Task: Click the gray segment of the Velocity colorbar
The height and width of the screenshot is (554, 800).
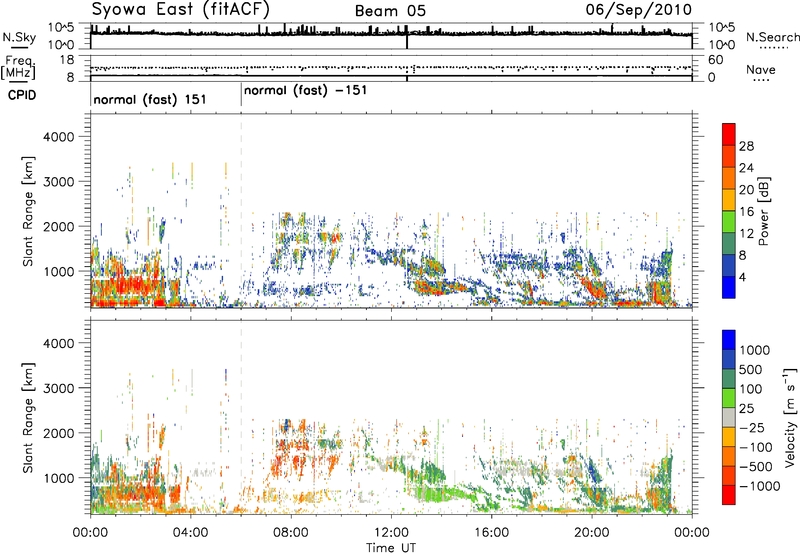Action: [729, 417]
